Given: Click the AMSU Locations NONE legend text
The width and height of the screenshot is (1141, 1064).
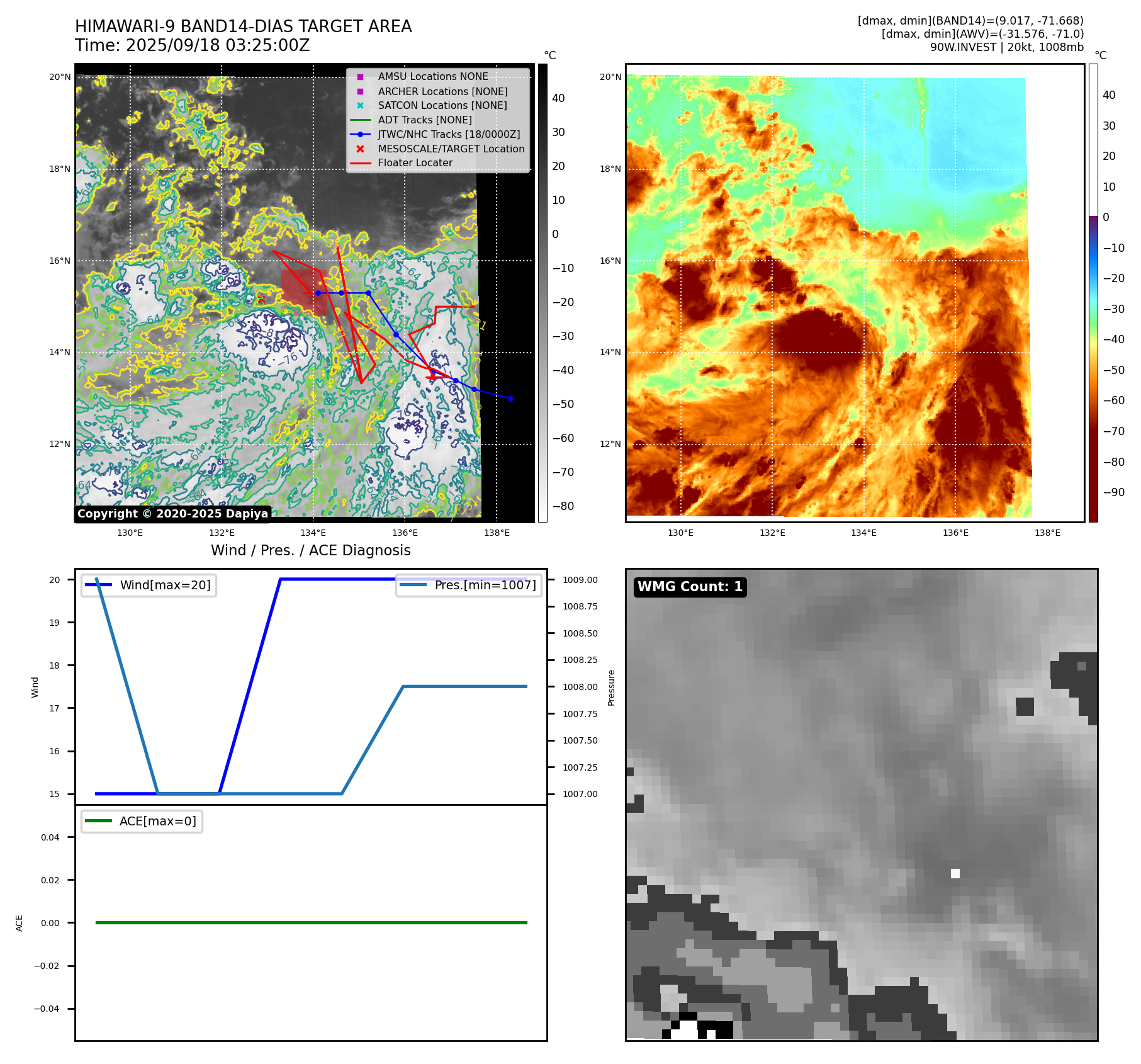Looking at the screenshot, I should tap(433, 77).
